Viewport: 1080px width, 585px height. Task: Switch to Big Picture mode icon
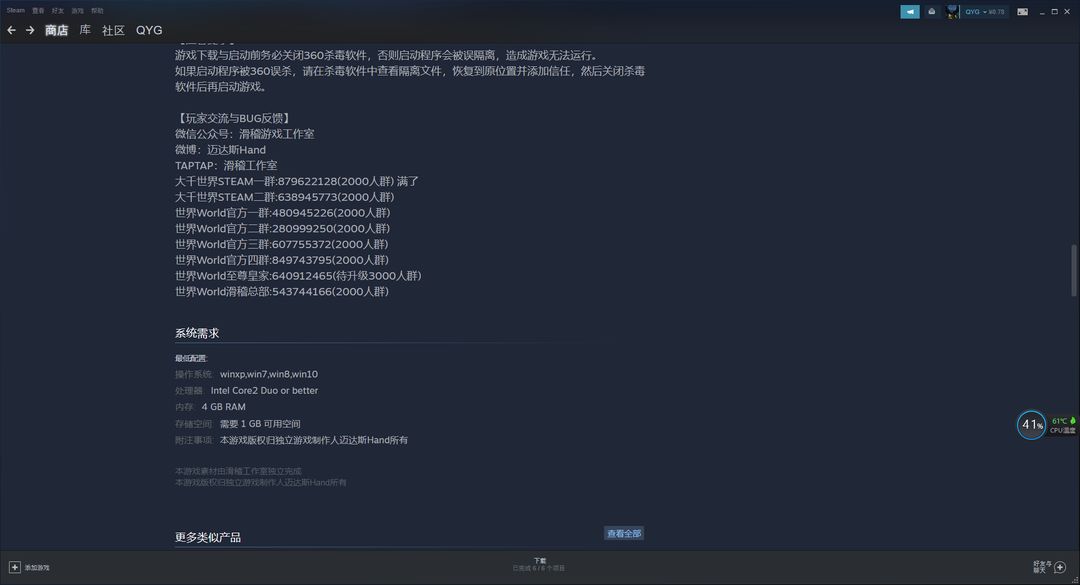[x=1022, y=12]
